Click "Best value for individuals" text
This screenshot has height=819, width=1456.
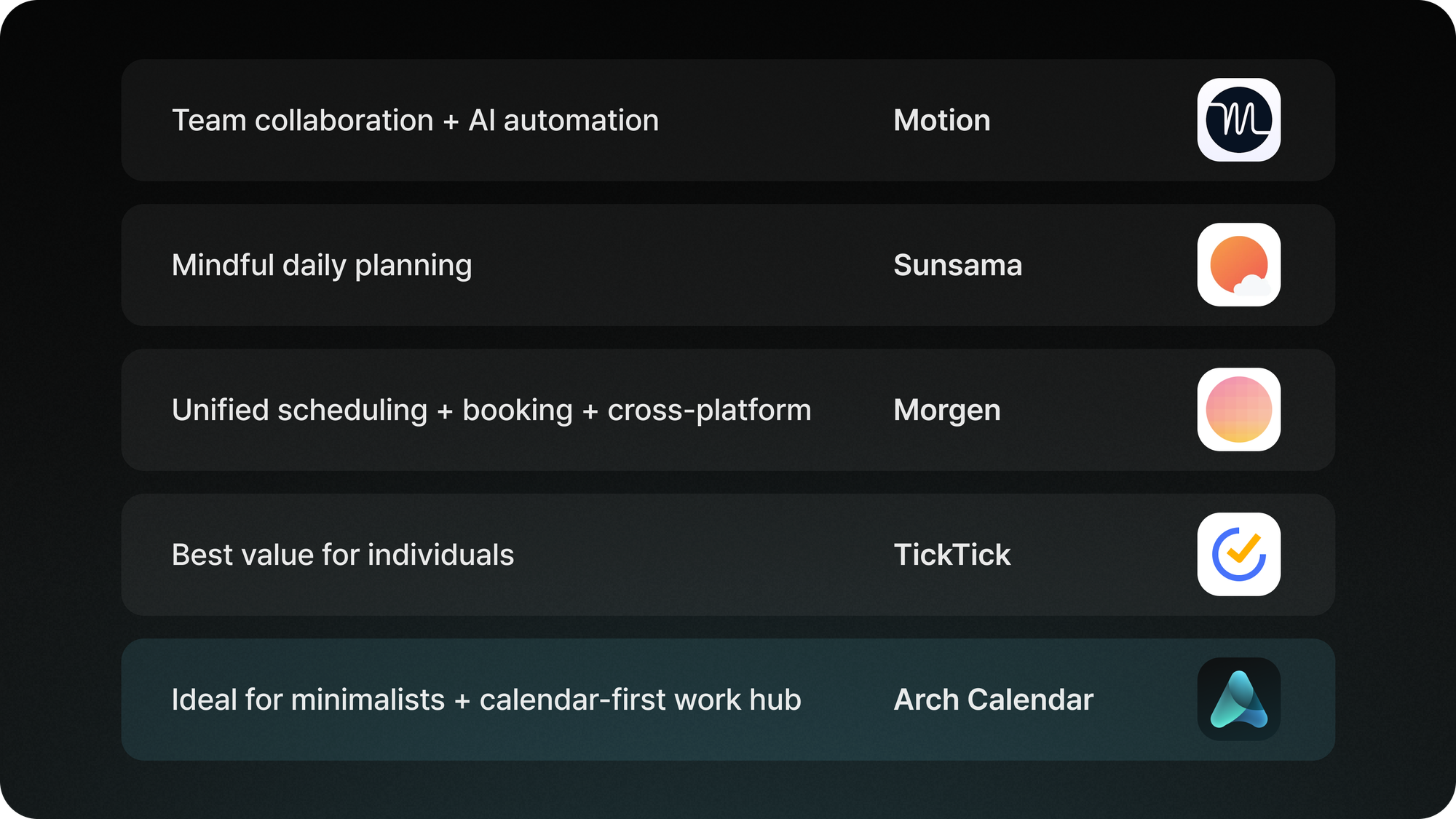click(343, 555)
